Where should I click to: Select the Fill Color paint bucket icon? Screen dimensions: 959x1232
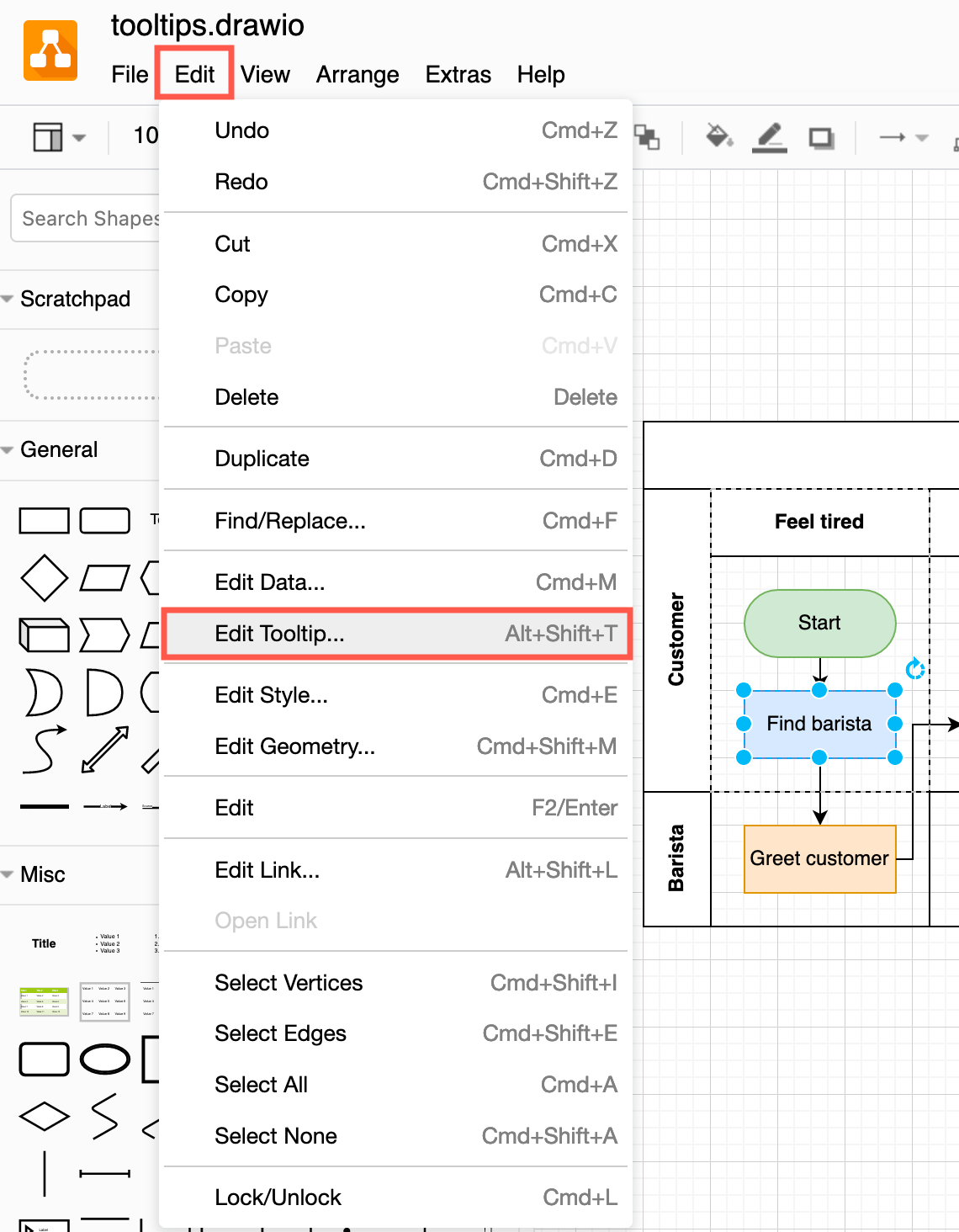click(718, 136)
